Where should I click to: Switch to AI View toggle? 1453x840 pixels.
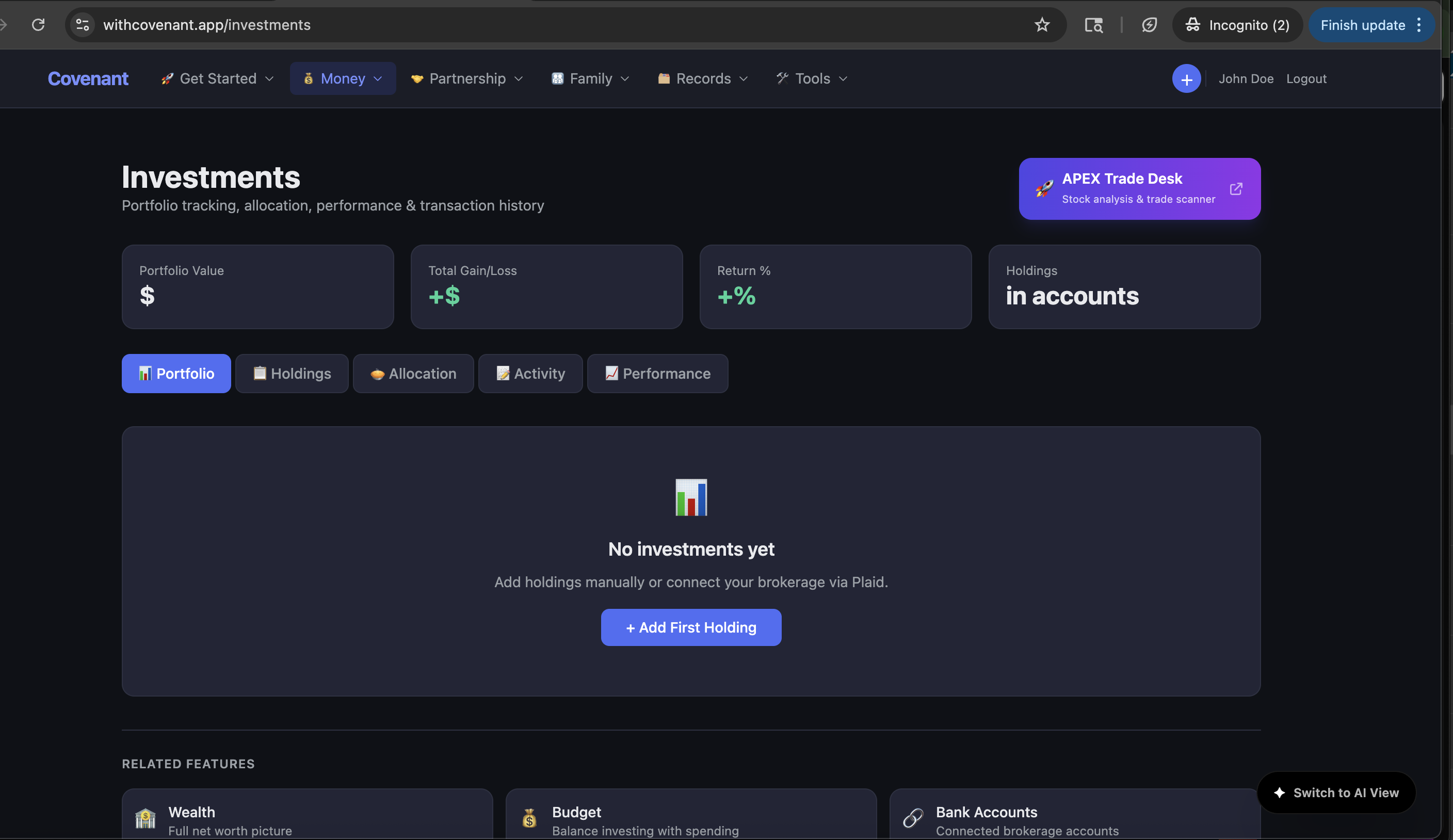[x=1336, y=793]
